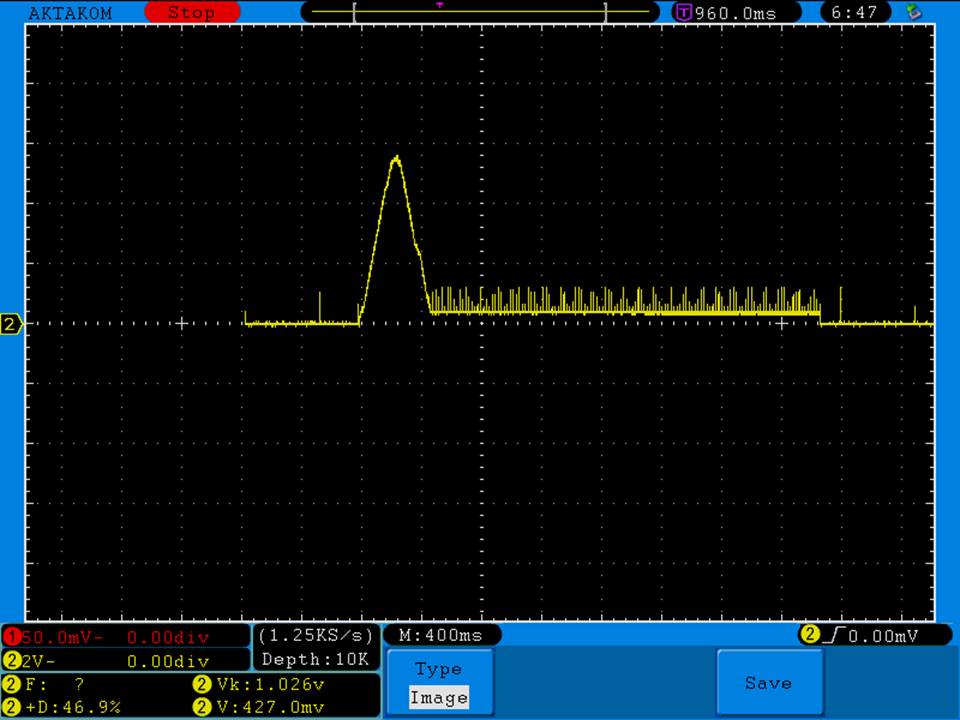Click the Depth:10K memory depth readout

point(315,660)
